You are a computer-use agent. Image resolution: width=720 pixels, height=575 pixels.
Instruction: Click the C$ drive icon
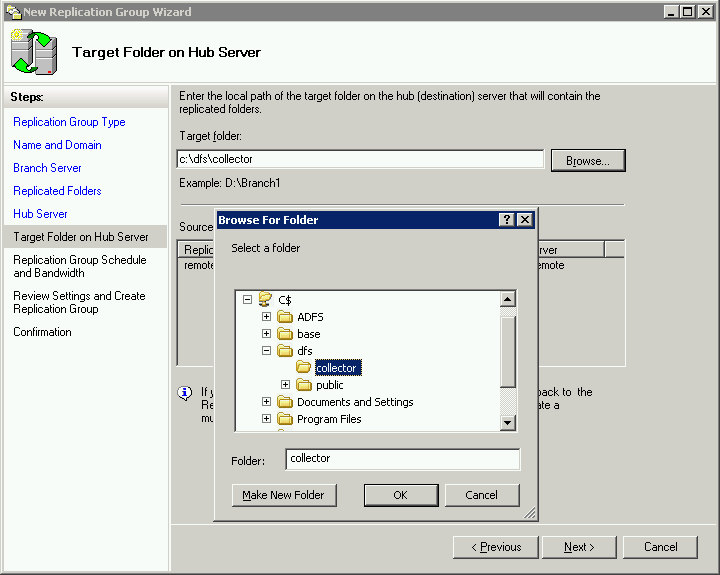[265, 299]
